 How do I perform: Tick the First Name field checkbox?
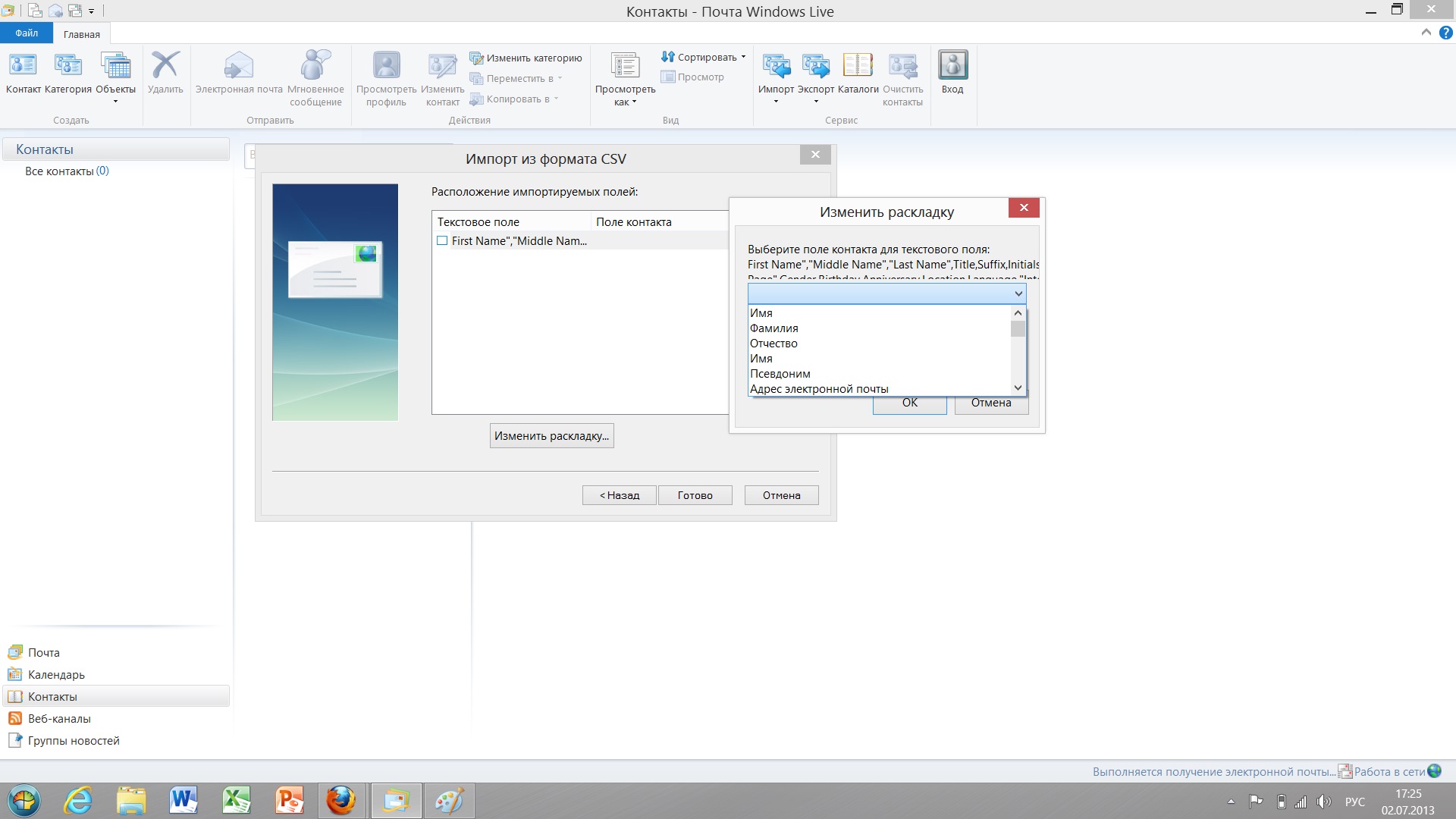pos(442,241)
